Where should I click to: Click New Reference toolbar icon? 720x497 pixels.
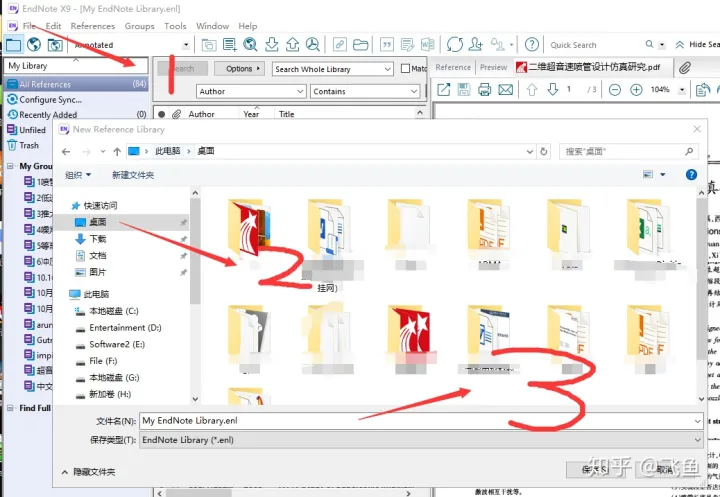click(x=230, y=45)
